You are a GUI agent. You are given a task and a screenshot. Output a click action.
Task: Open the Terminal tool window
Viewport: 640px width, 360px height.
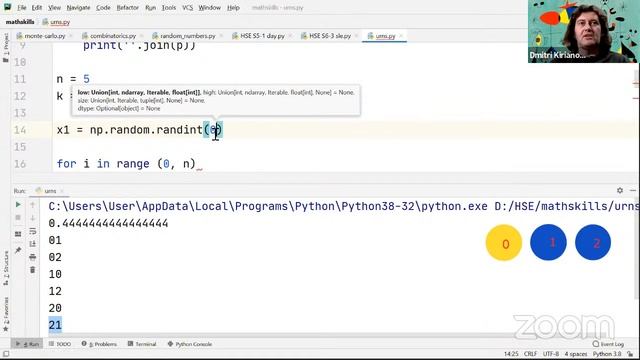[142, 344]
